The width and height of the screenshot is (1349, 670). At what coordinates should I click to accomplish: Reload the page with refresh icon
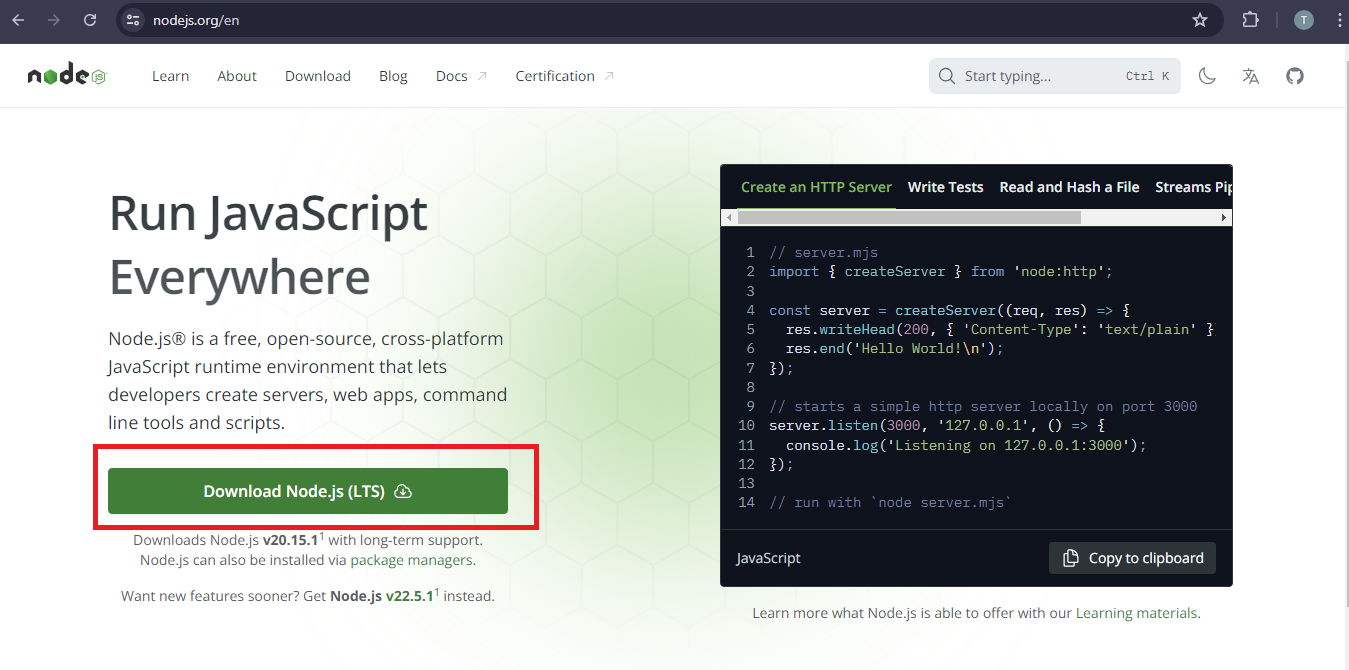click(90, 20)
